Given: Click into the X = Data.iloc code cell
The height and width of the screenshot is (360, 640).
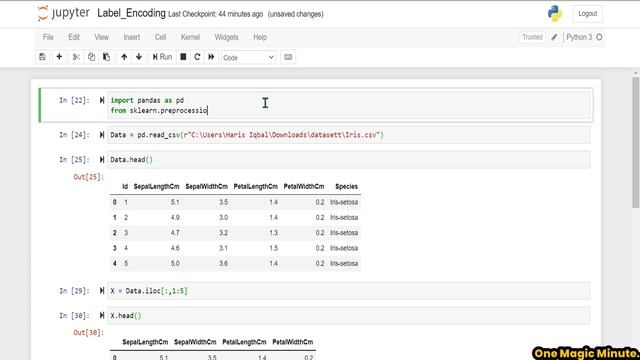Looking at the screenshot, I should pos(349,291).
